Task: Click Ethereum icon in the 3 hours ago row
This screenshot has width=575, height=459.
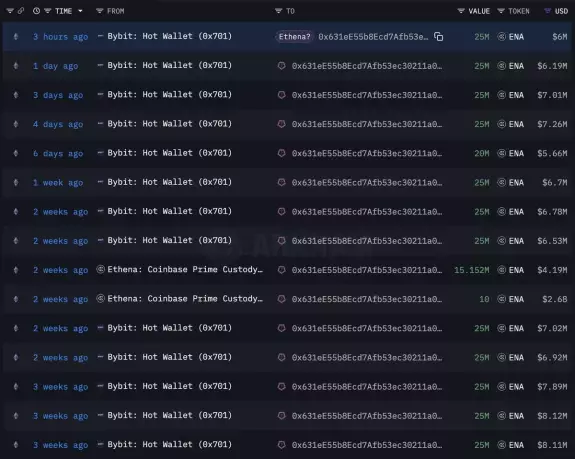Action: point(16,37)
